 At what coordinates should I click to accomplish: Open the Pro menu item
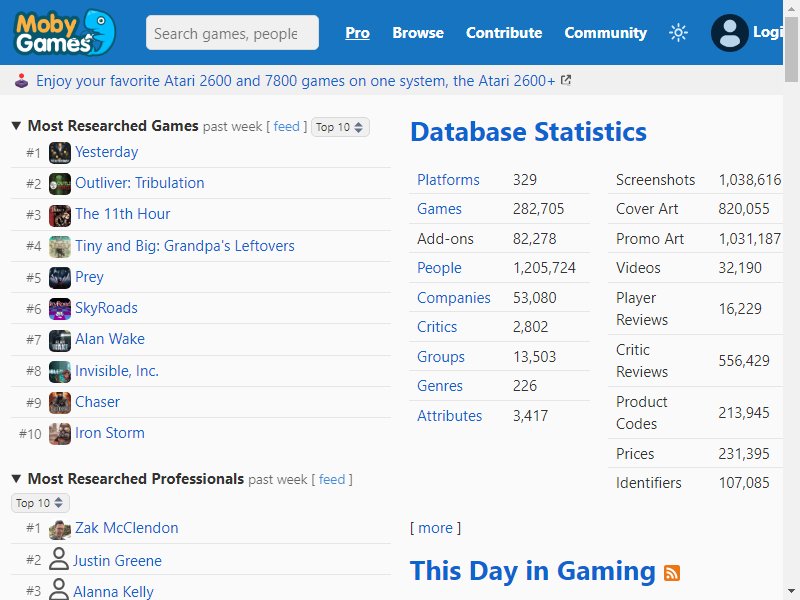coord(357,33)
